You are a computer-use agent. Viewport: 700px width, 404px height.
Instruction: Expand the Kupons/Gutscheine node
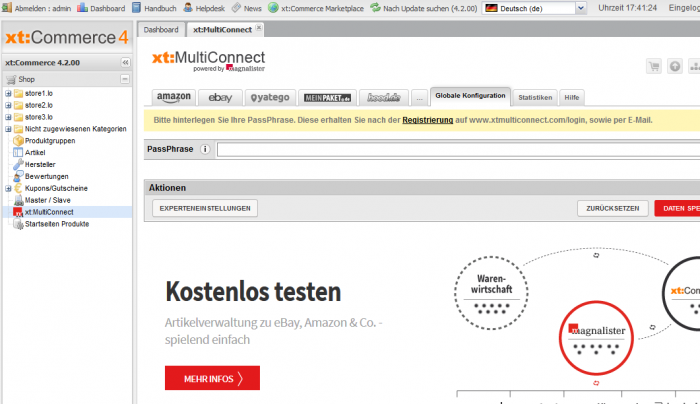[8, 188]
